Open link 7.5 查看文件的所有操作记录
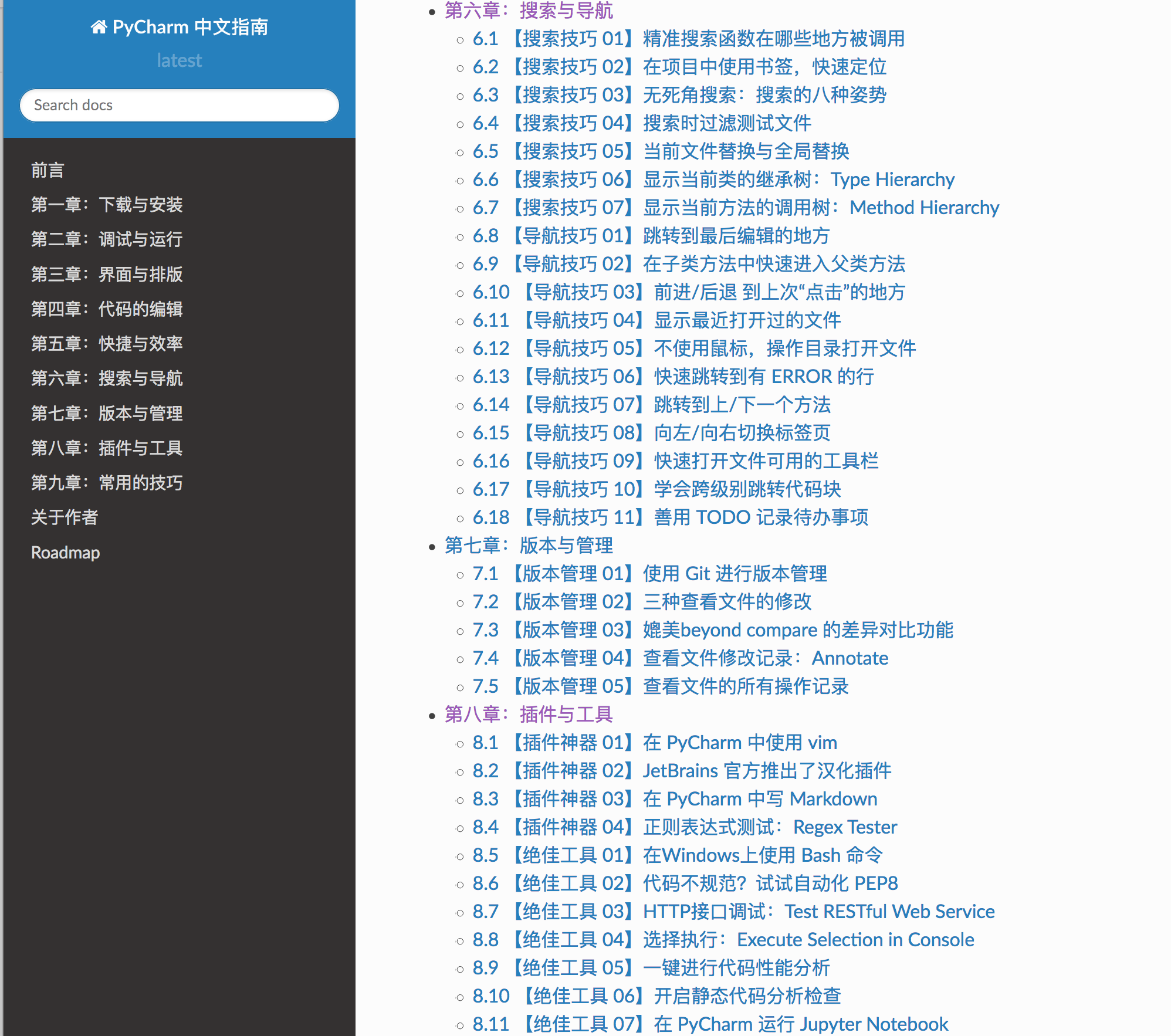The image size is (1171, 1036). click(x=661, y=686)
